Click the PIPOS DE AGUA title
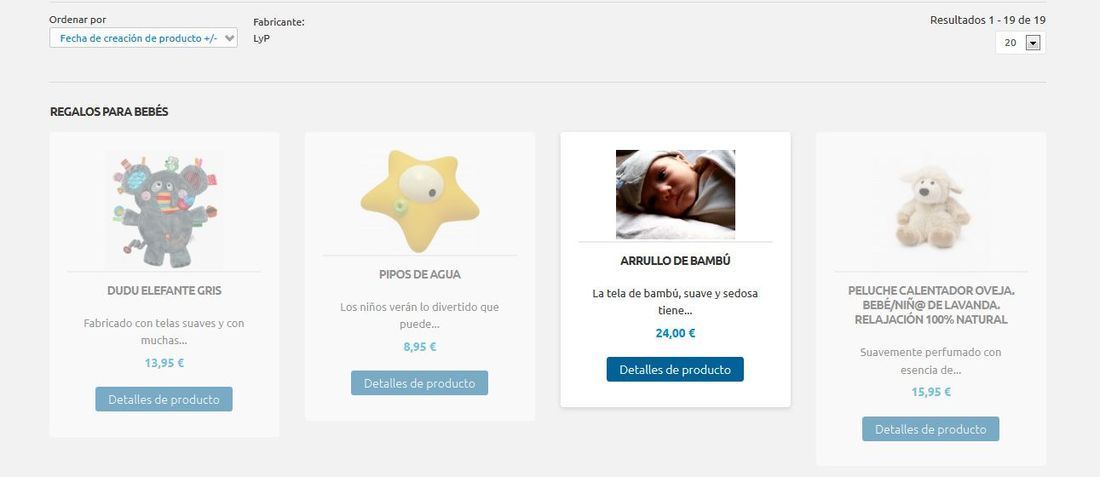 (420, 274)
